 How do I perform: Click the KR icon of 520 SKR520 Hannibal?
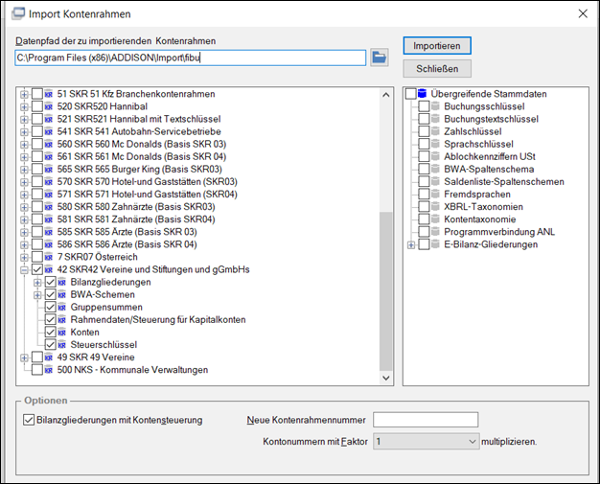[49, 107]
